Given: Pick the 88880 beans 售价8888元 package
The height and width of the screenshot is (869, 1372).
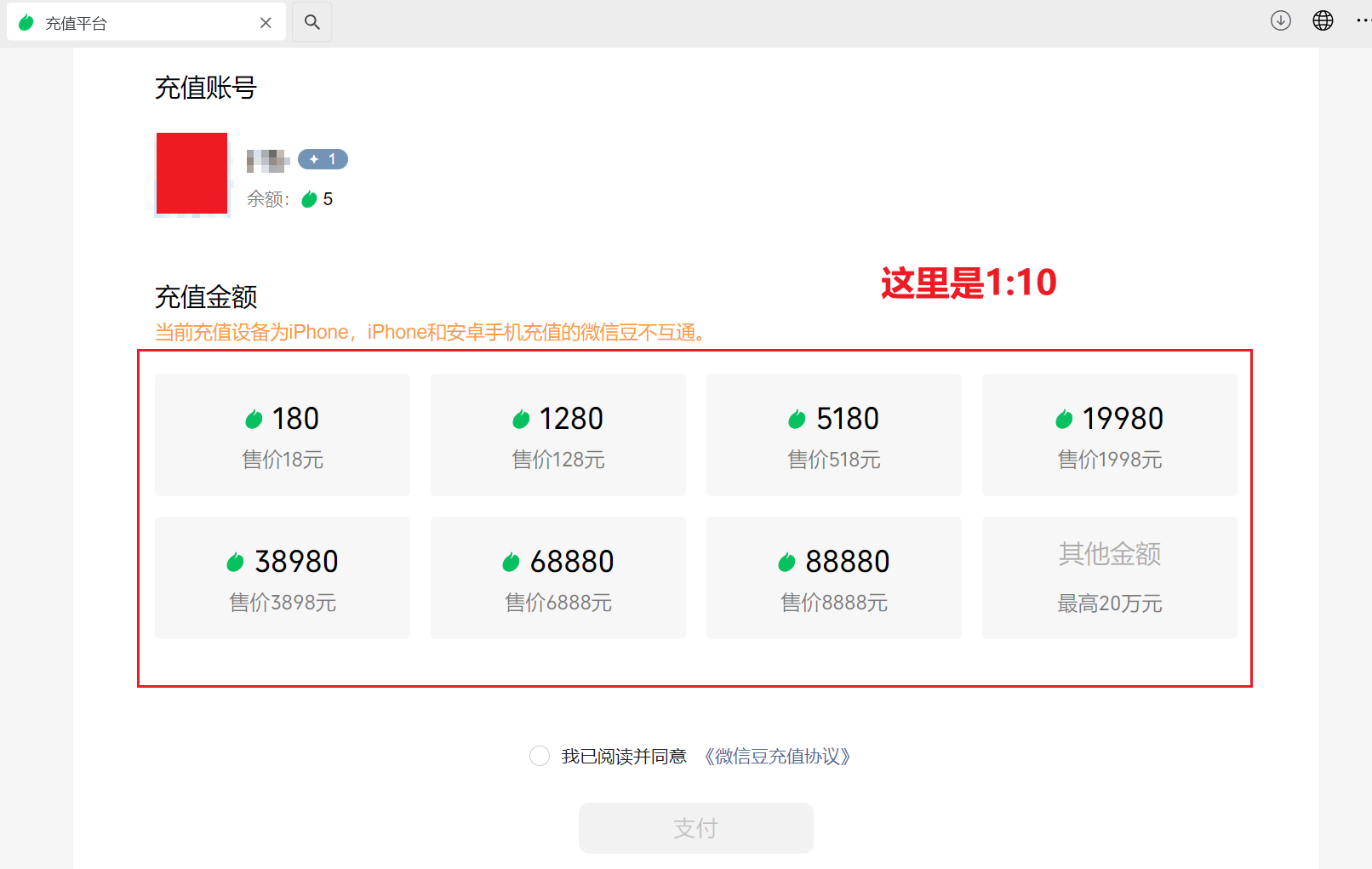Looking at the screenshot, I should (x=834, y=578).
